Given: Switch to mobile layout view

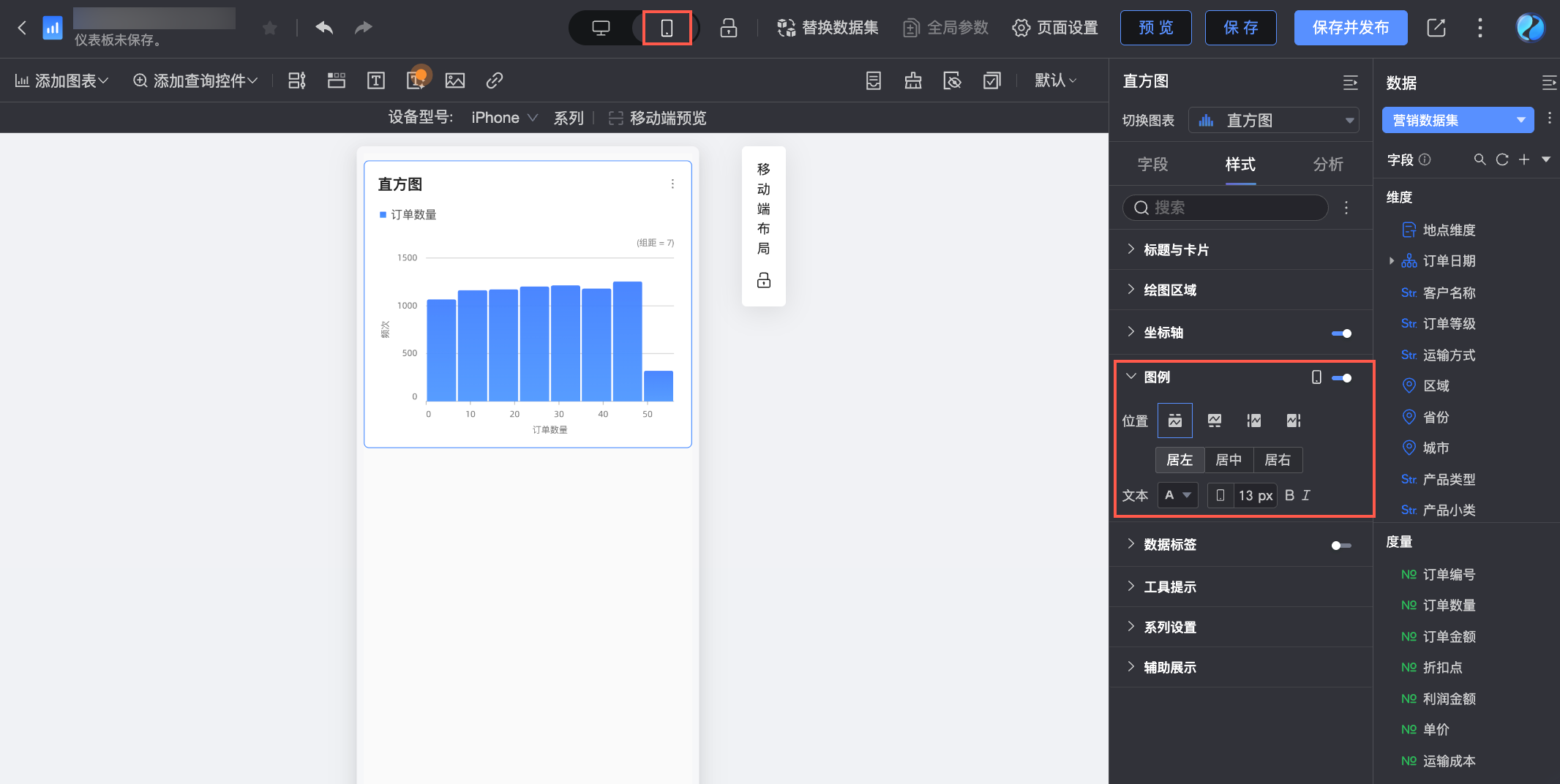Looking at the screenshot, I should [667, 29].
